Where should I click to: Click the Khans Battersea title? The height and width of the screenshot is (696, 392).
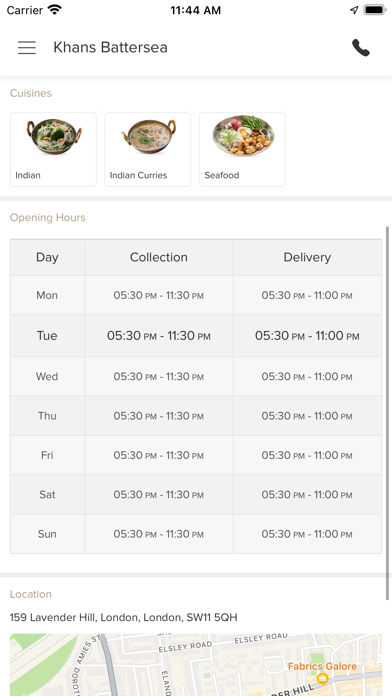click(x=111, y=47)
